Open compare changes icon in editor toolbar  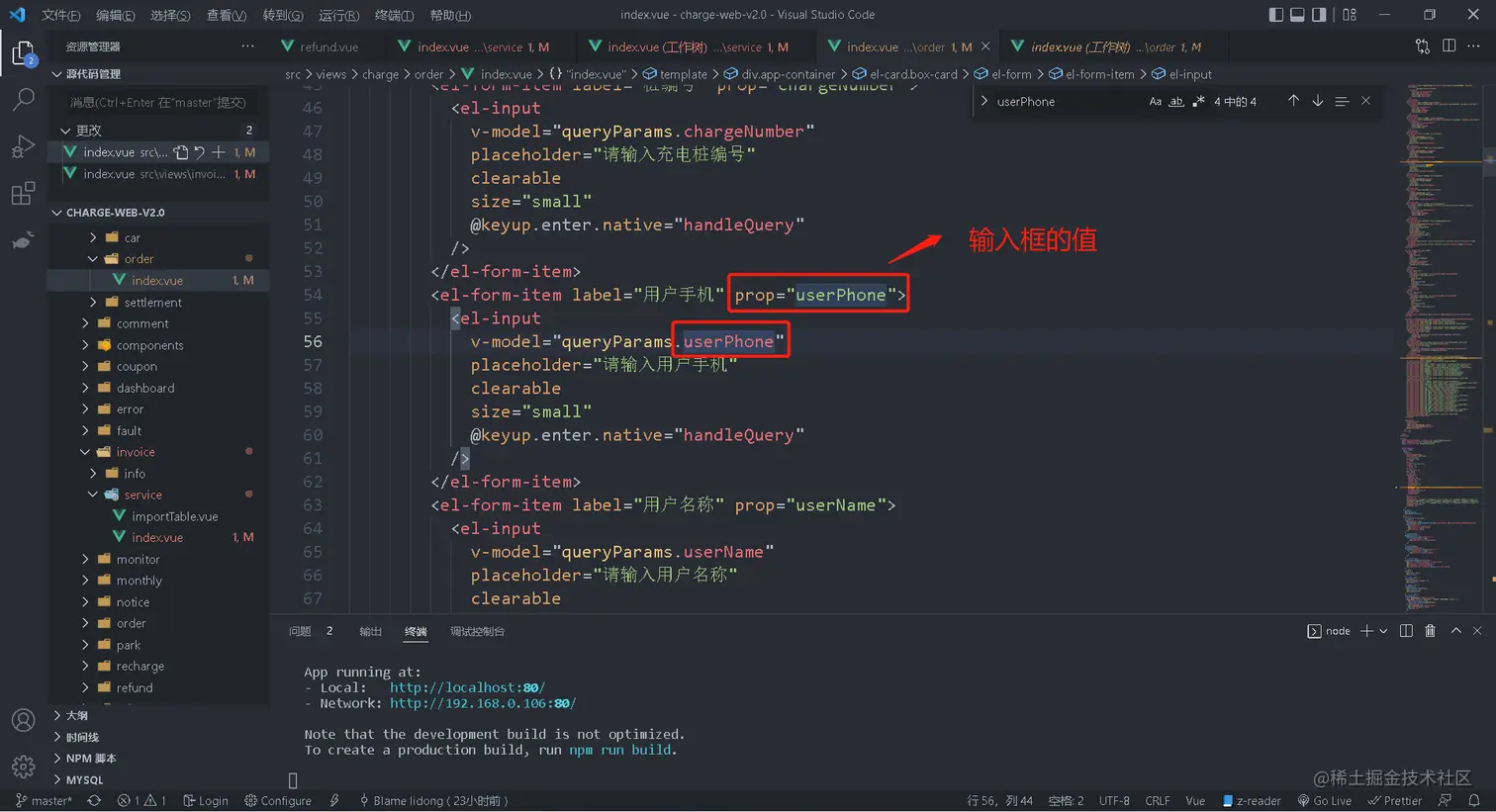[1423, 46]
